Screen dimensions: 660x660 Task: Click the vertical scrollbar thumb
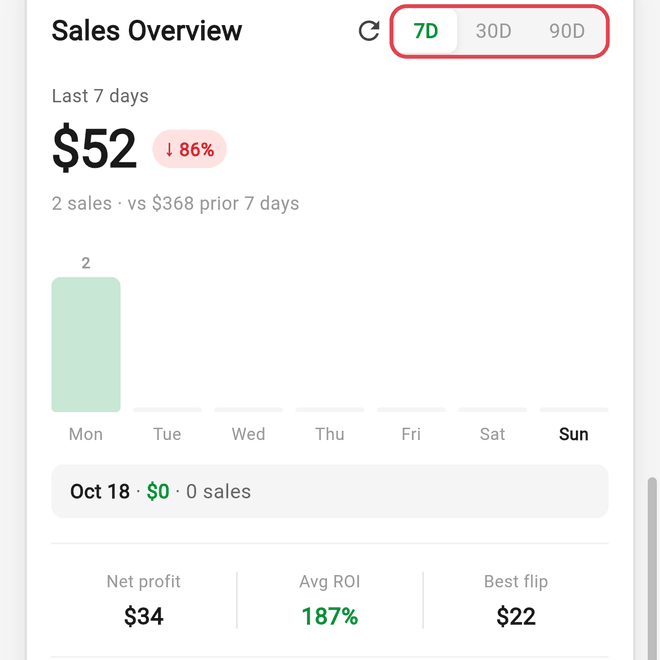click(652, 568)
